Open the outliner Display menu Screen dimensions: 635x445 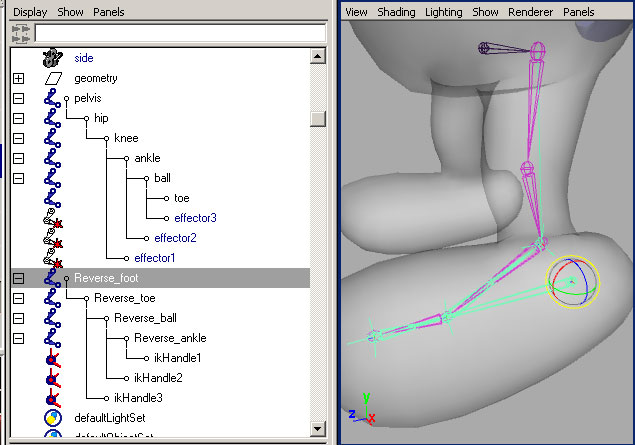pos(30,12)
